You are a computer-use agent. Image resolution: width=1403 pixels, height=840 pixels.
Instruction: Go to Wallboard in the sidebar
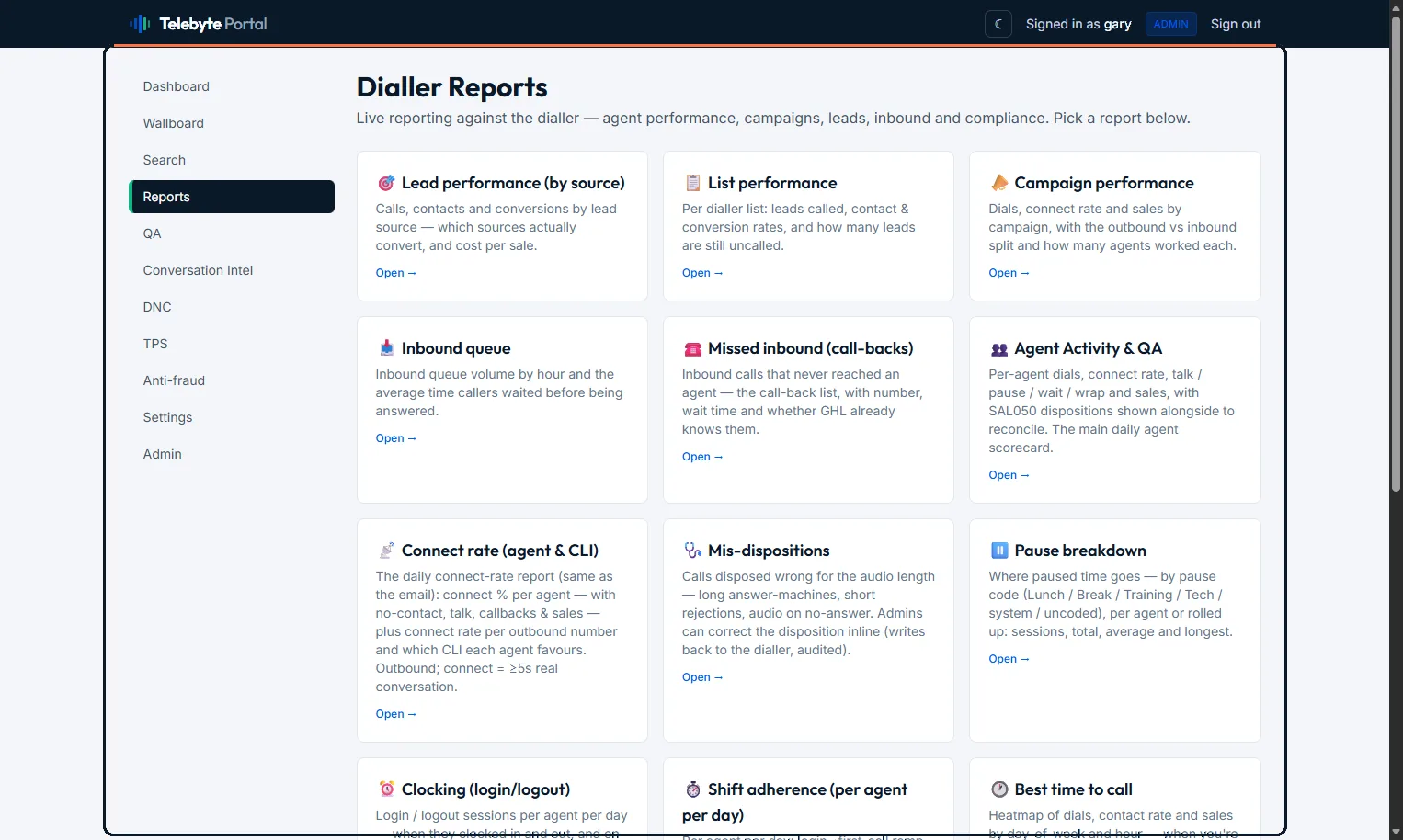(232, 123)
